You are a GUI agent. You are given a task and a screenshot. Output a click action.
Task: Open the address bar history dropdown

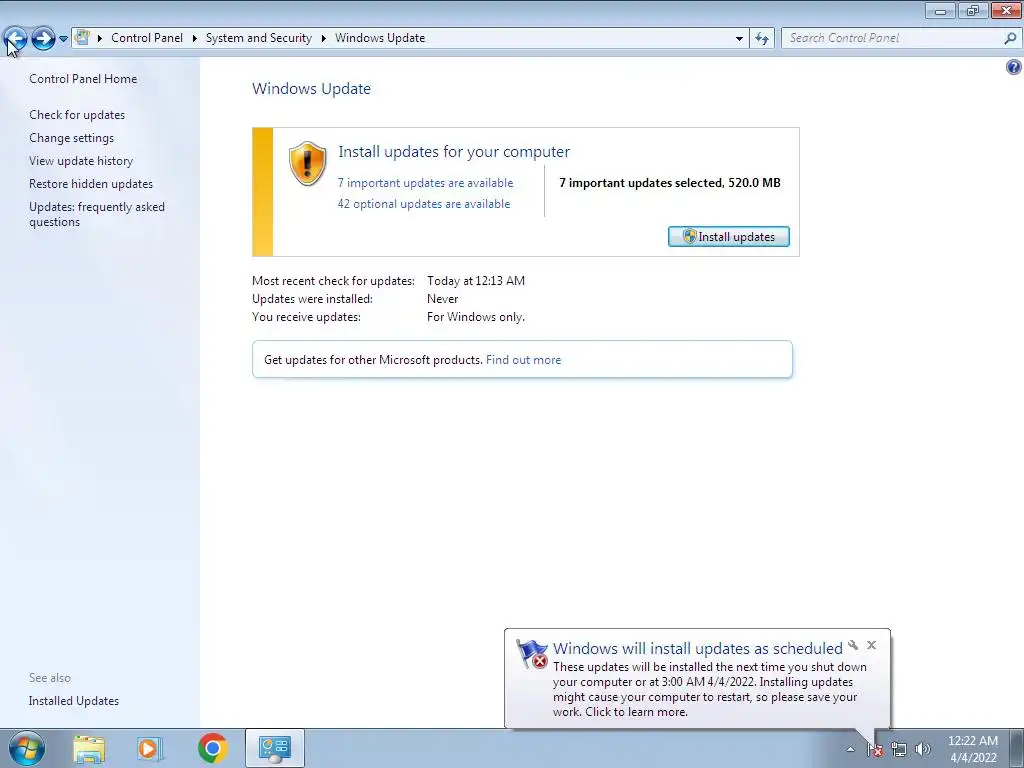[x=739, y=39]
